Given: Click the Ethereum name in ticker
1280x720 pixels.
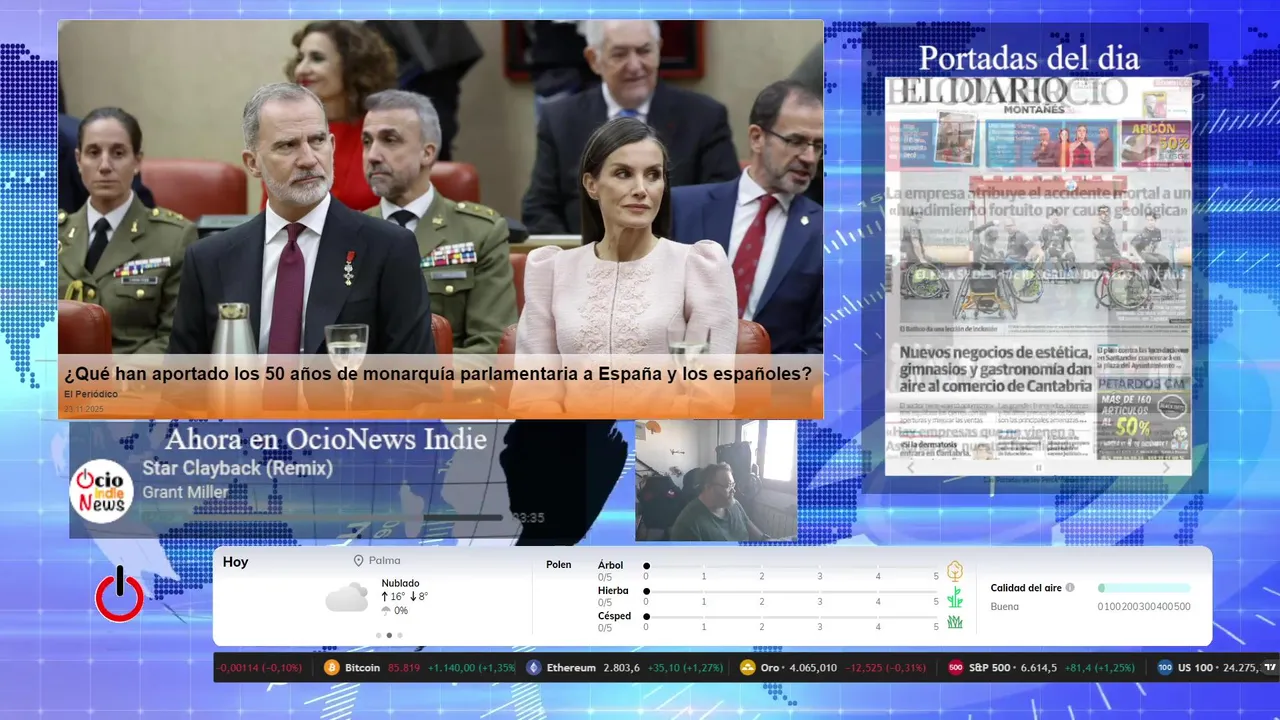Looking at the screenshot, I should [571, 668].
